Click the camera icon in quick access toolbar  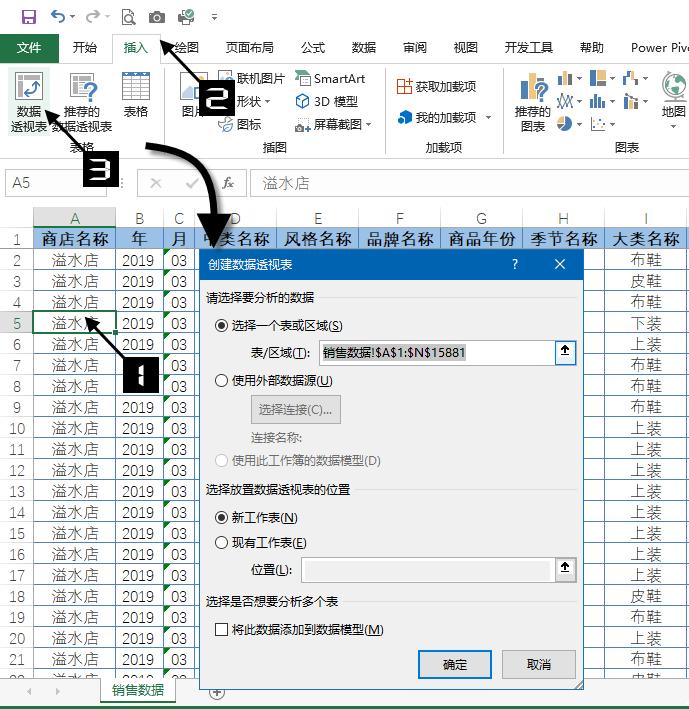pos(157,17)
